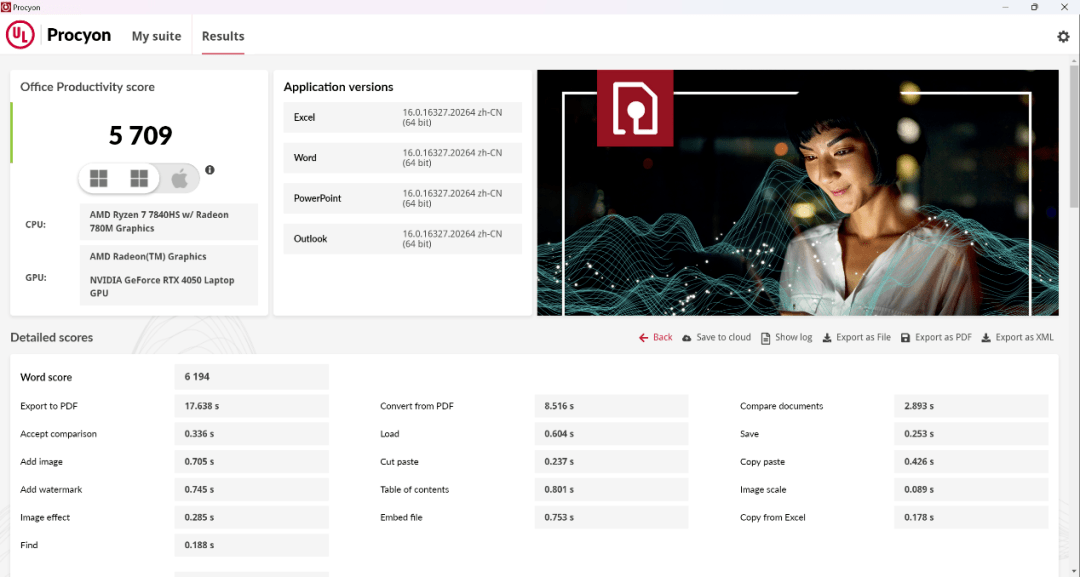Screen dimensions: 1080x577
Task: Click the Word score value 6 194
Action: pyautogui.click(x=197, y=377)
